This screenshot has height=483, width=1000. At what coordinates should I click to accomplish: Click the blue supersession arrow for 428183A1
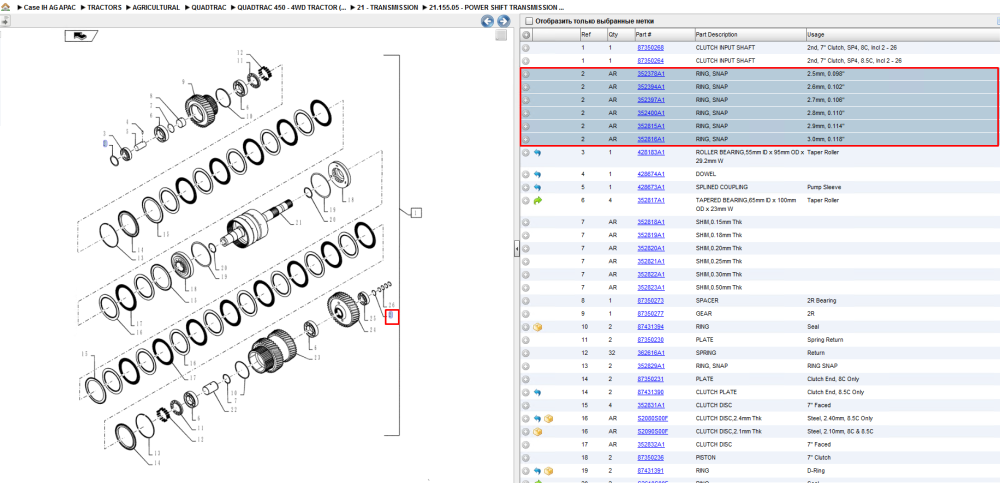(537, 153)
